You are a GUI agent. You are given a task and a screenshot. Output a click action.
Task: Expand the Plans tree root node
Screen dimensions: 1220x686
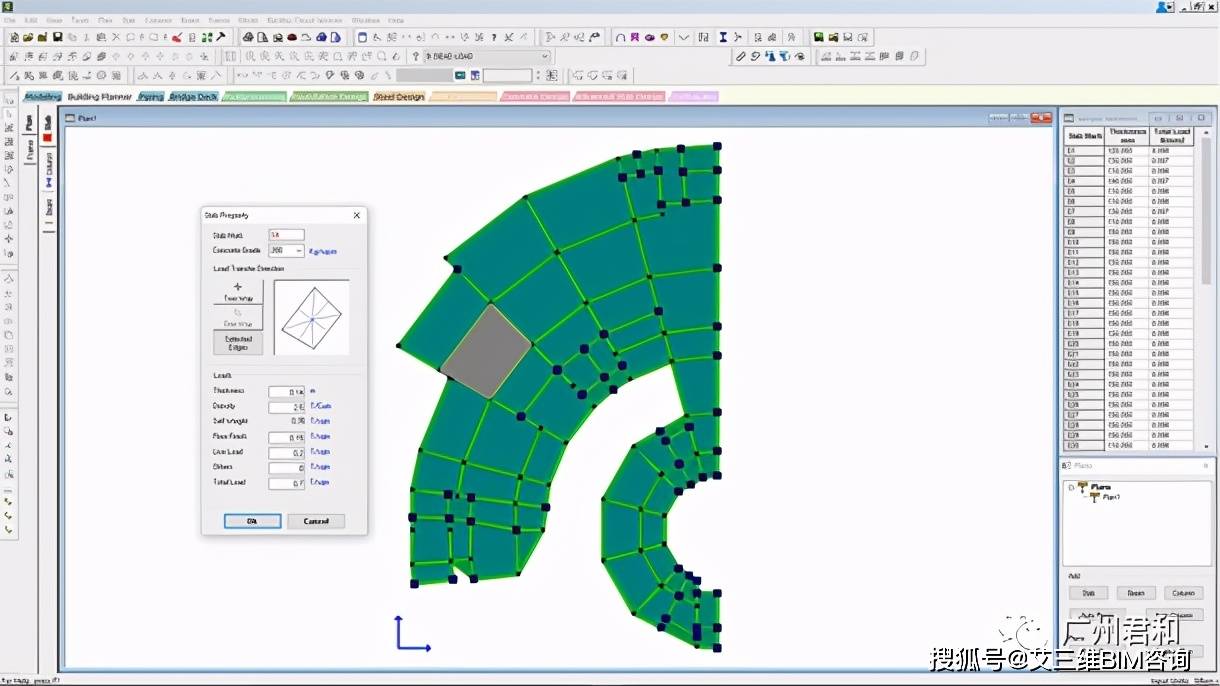tap(1071, 487)
